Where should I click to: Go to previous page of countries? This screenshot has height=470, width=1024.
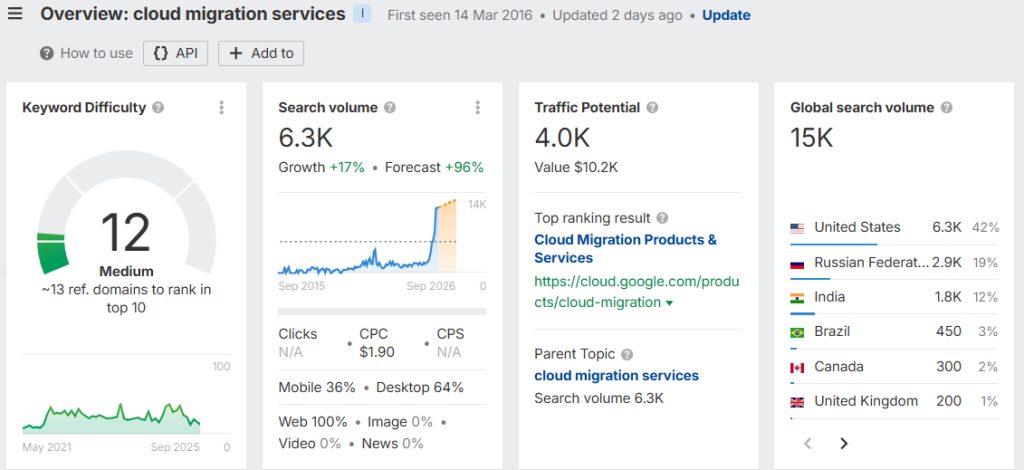tap(808, 443)
